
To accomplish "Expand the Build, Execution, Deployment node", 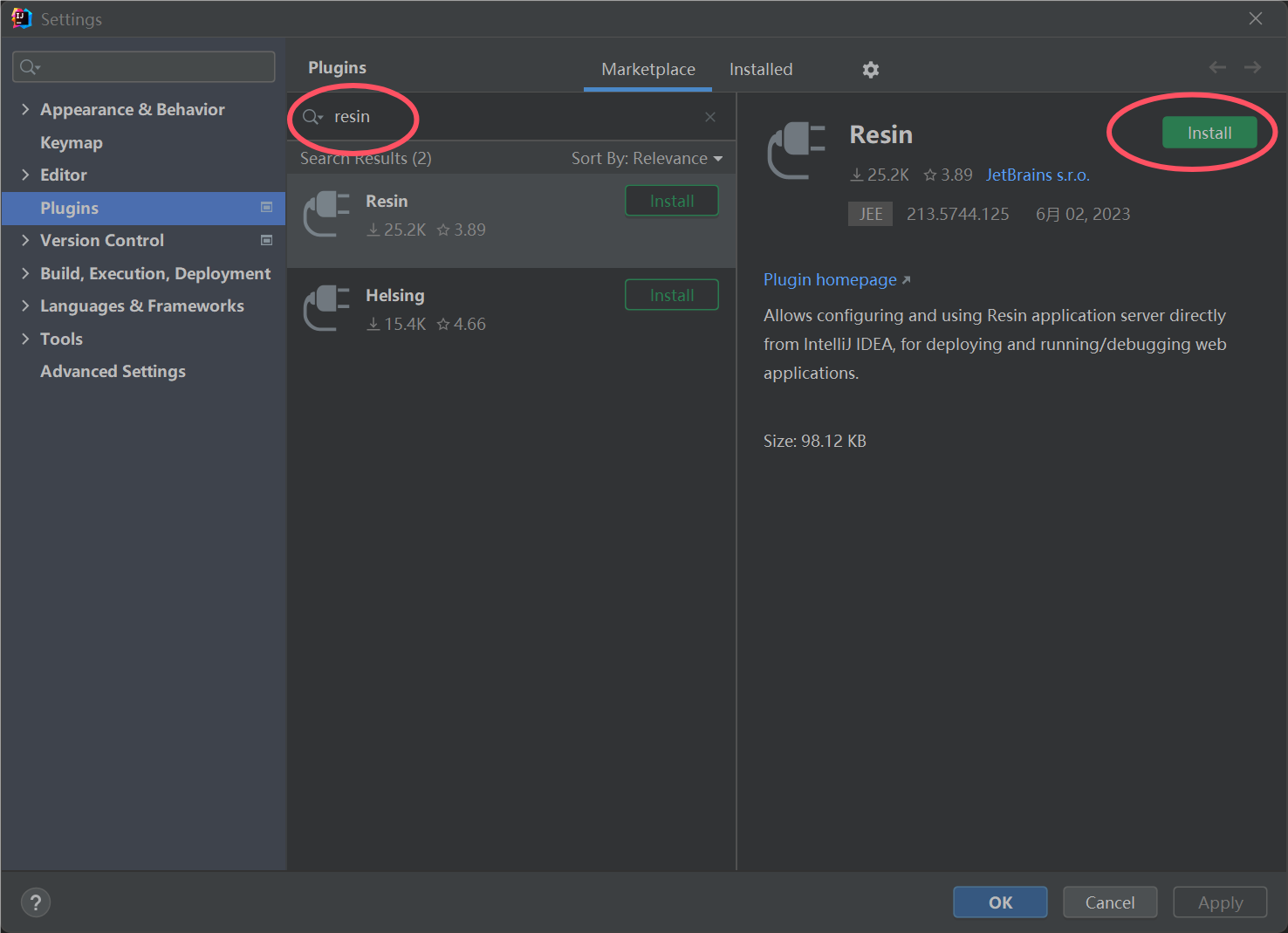I will pos(25,273).
